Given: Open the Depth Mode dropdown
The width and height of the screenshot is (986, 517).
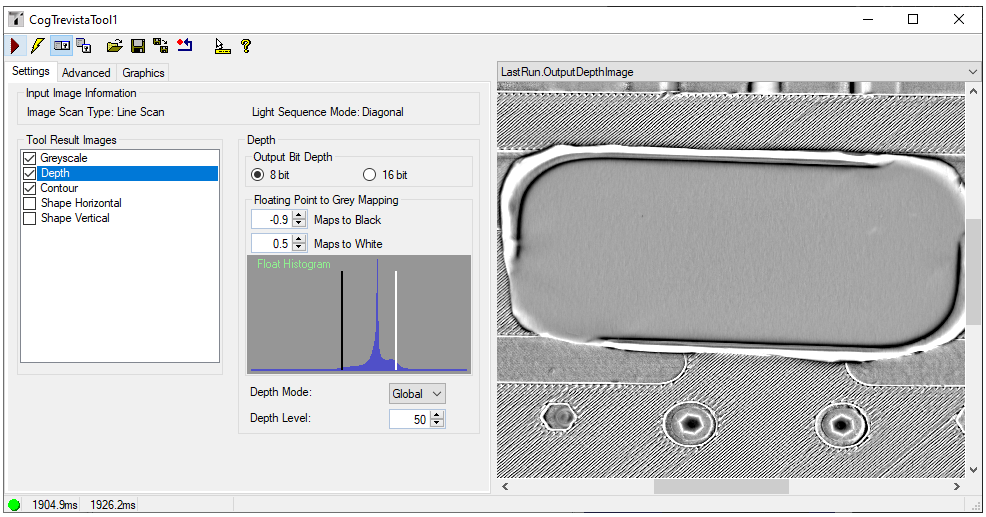Looking at the screenshot, I should 417,394.
